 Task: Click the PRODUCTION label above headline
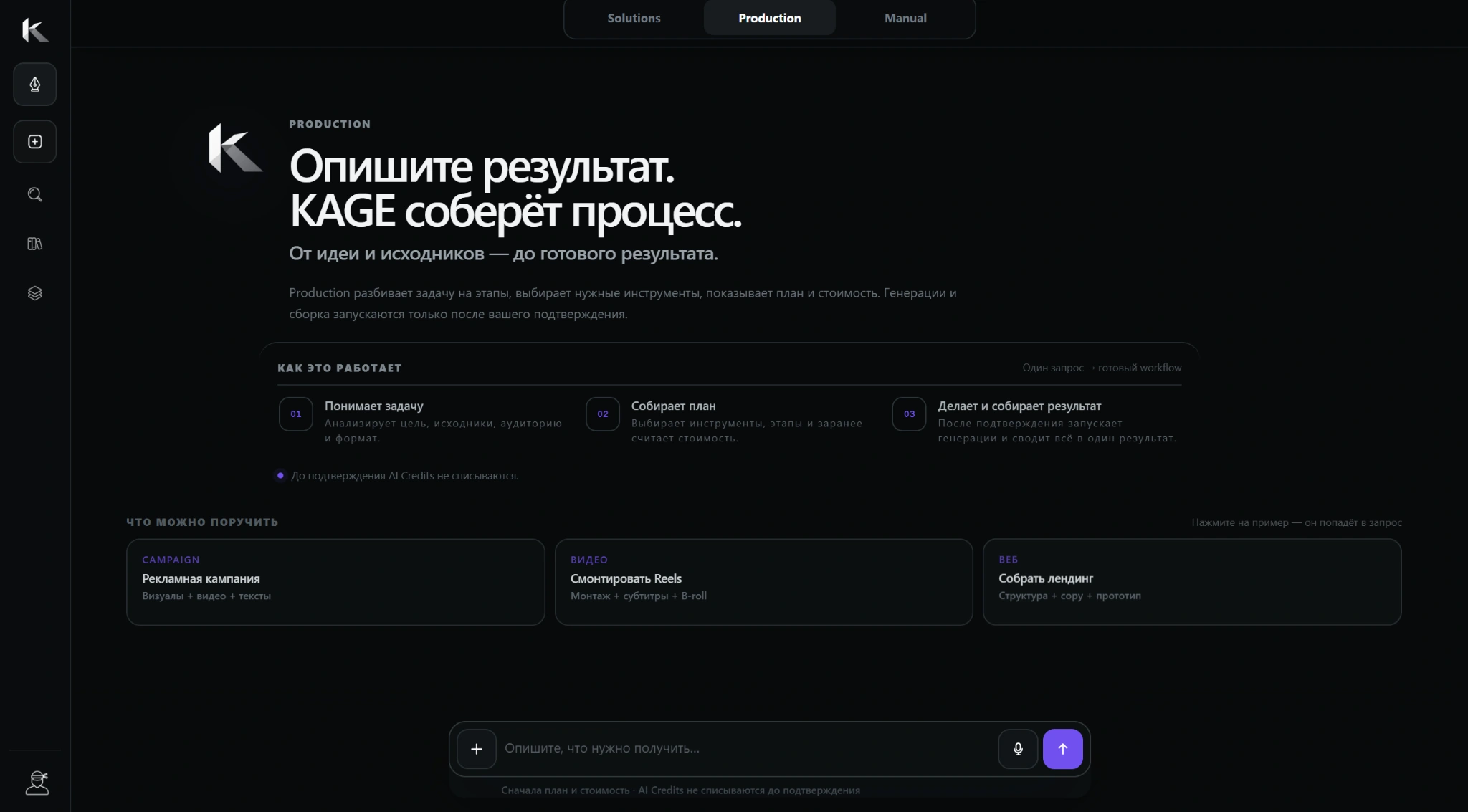point(330,124)
